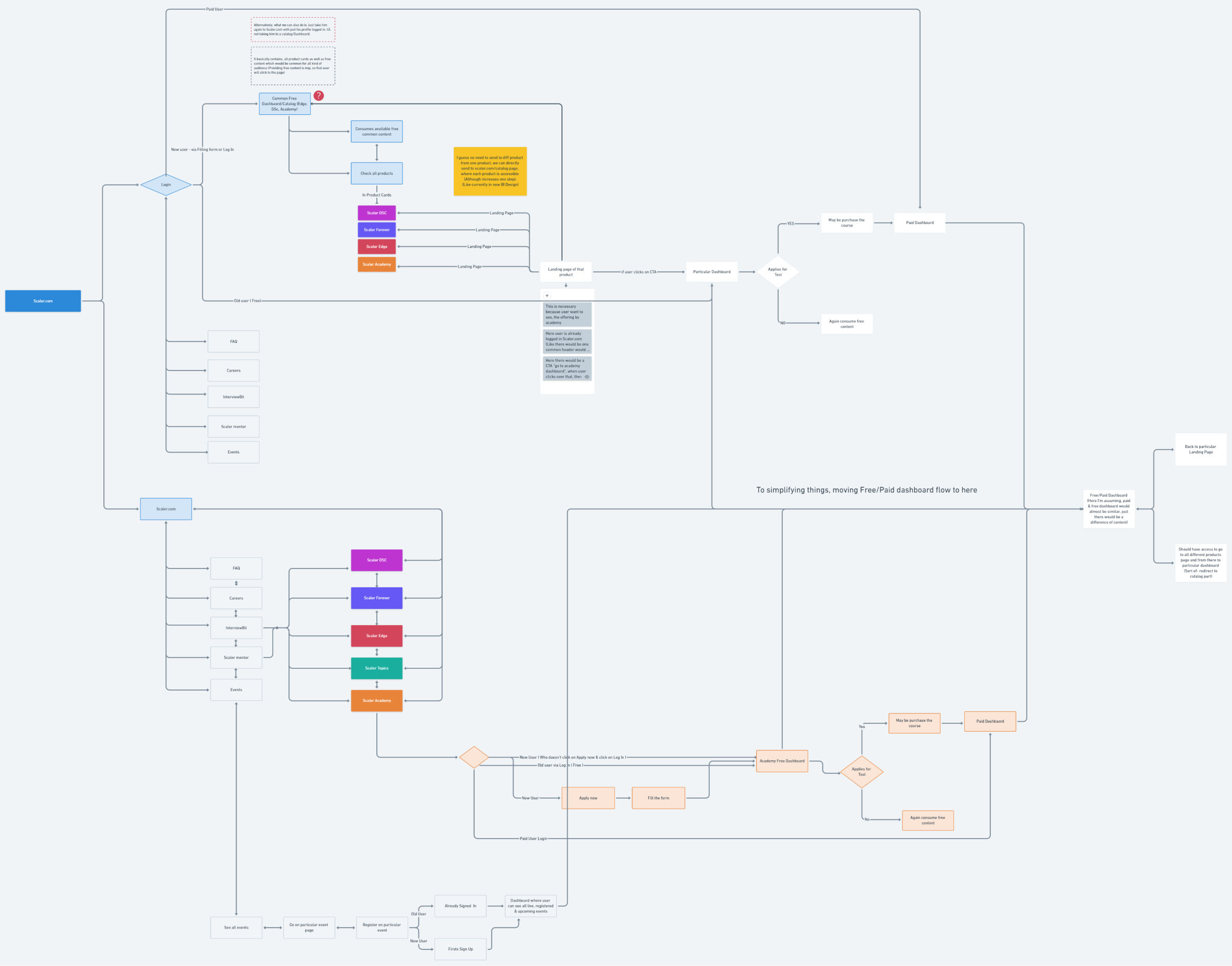Select the green Scaler Topics node
1232x966 pixels.
[376, 668]
